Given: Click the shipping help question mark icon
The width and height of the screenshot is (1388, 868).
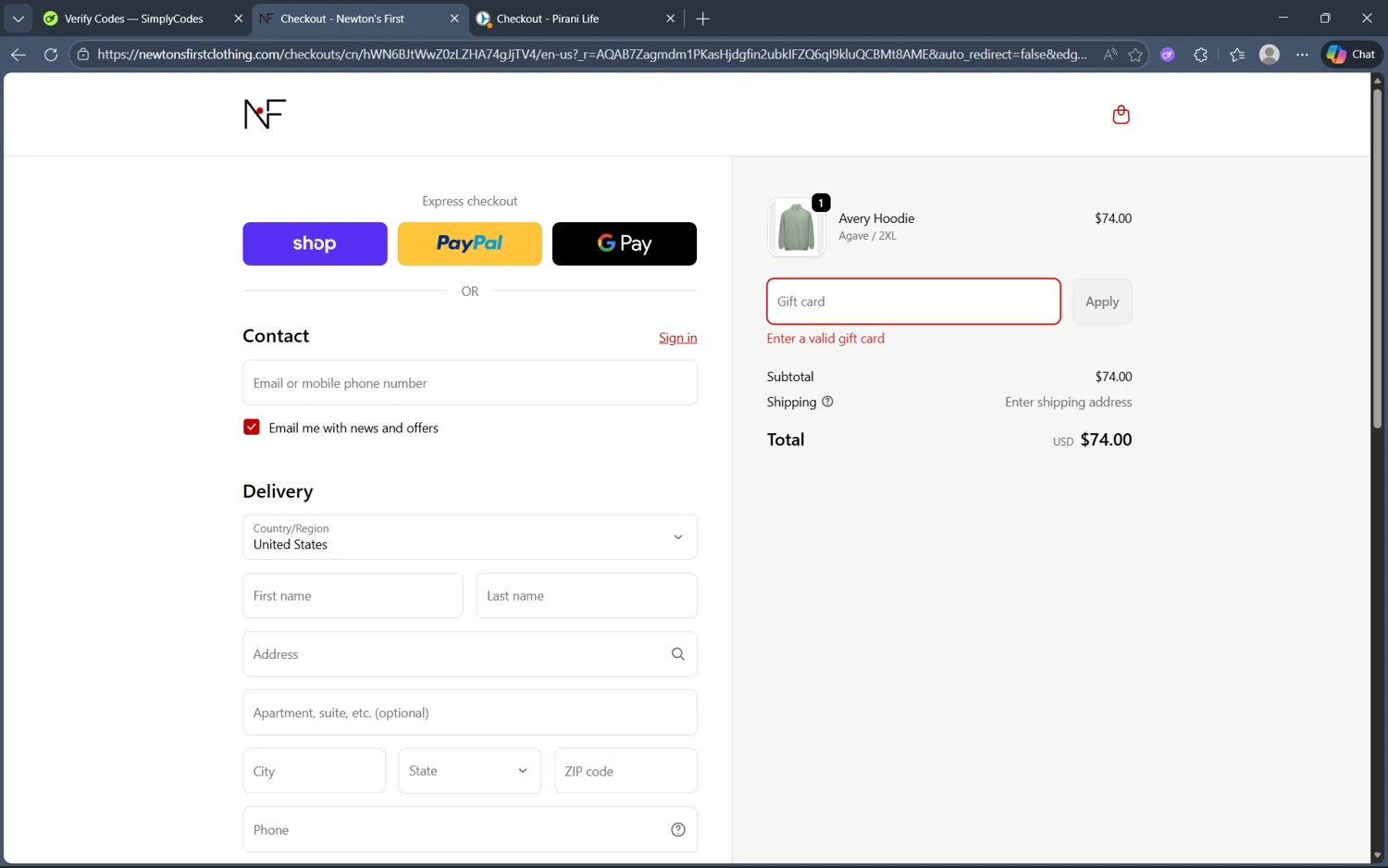Looking at the screenshot, I should click(x=827, y=402).
